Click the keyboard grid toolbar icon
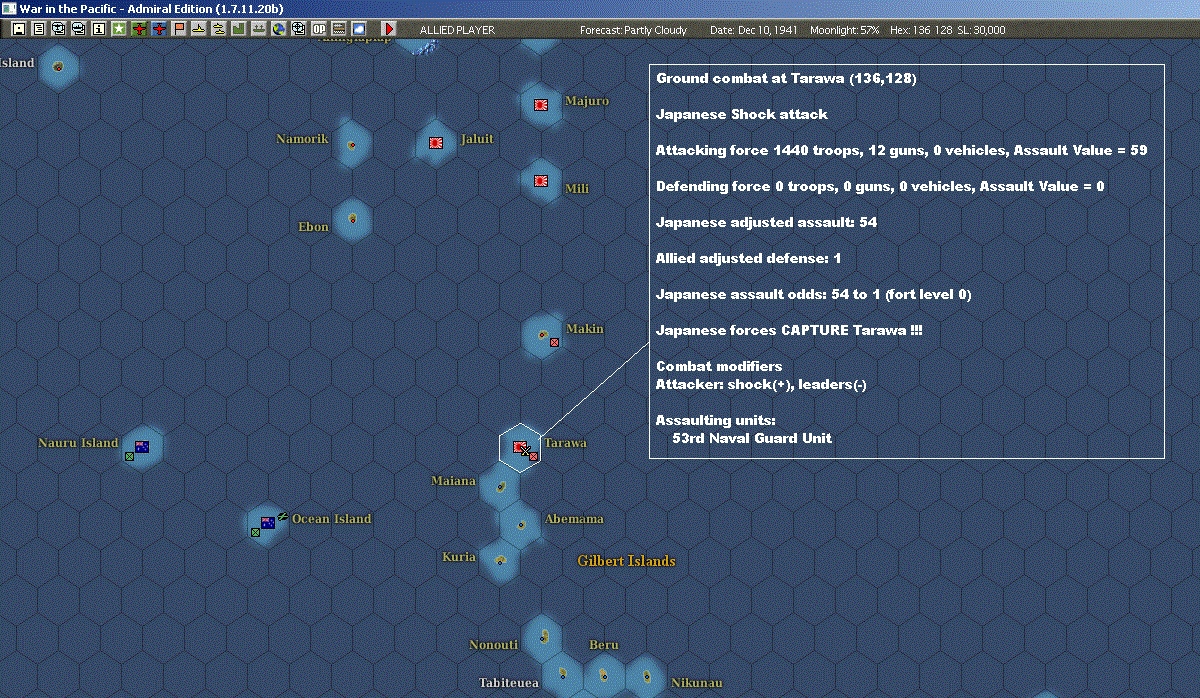Viewport: 1200px width, 698px height. coord(338,29)
